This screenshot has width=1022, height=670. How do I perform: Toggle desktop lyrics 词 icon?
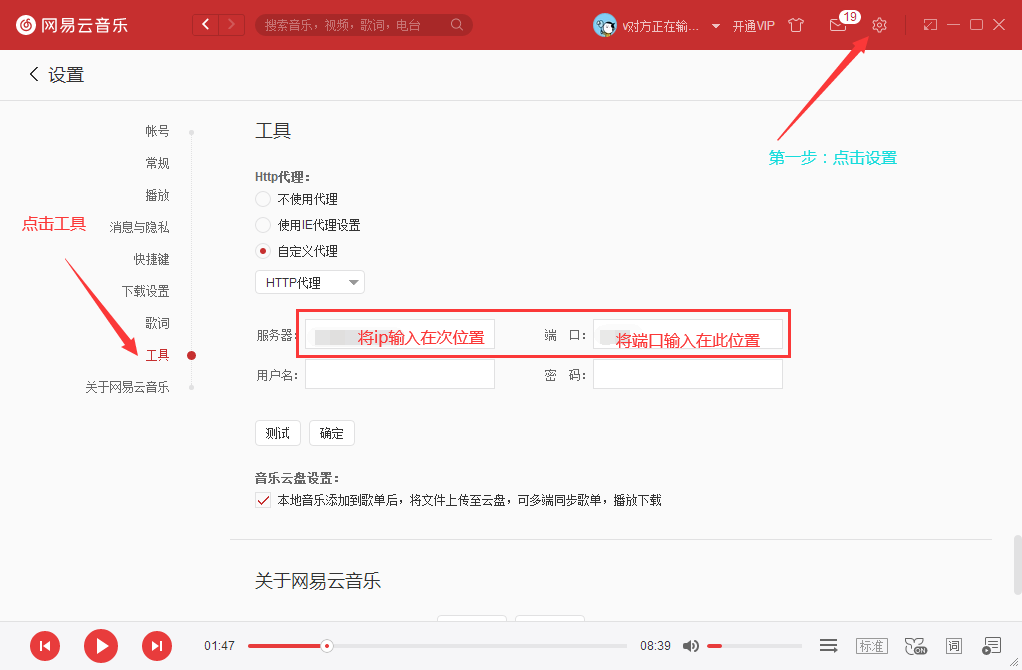[954, 646]
